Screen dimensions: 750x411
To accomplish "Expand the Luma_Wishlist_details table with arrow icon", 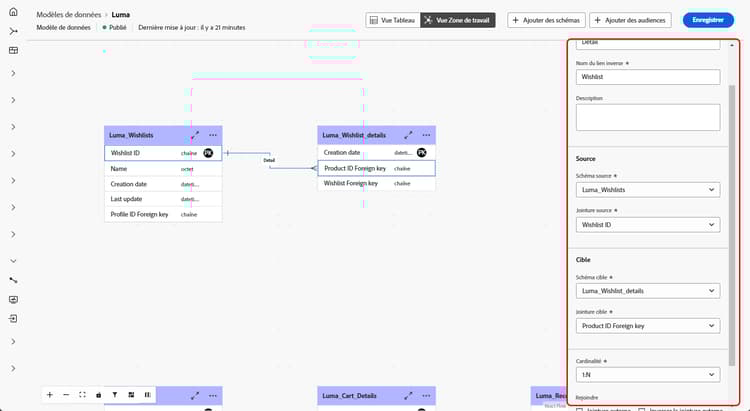I will coord(408,135).
